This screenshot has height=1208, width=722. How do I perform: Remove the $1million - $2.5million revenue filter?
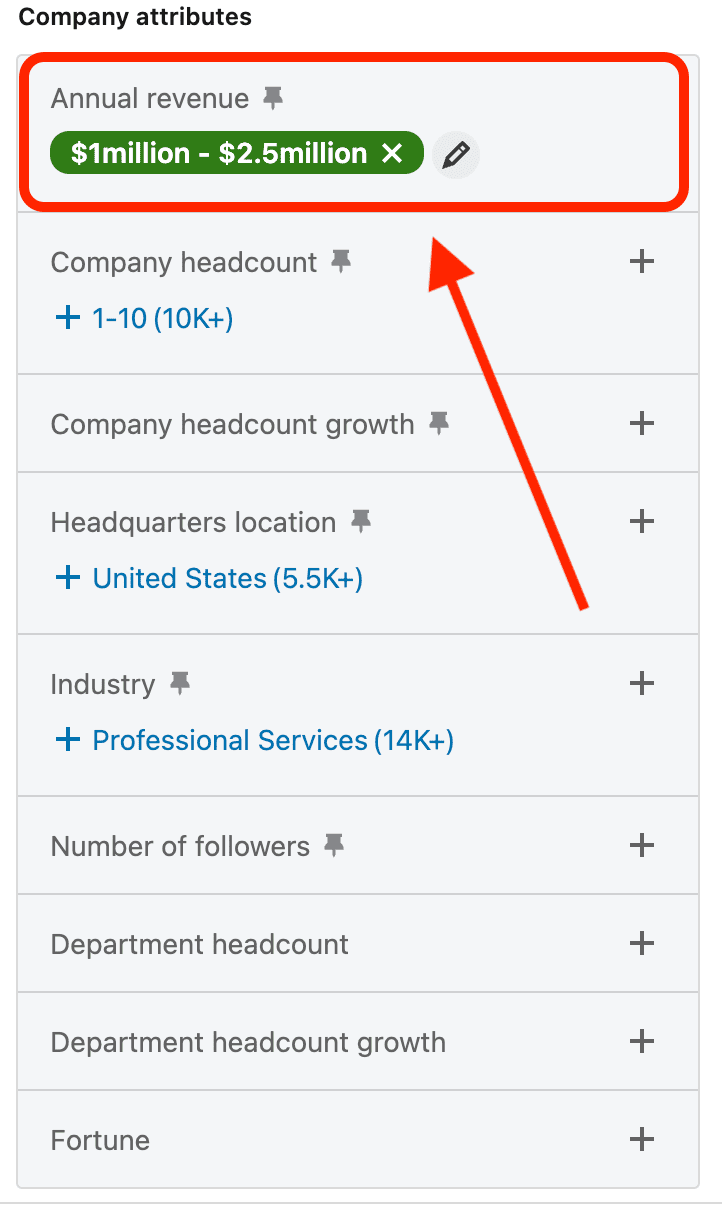(x=392, y=154)
